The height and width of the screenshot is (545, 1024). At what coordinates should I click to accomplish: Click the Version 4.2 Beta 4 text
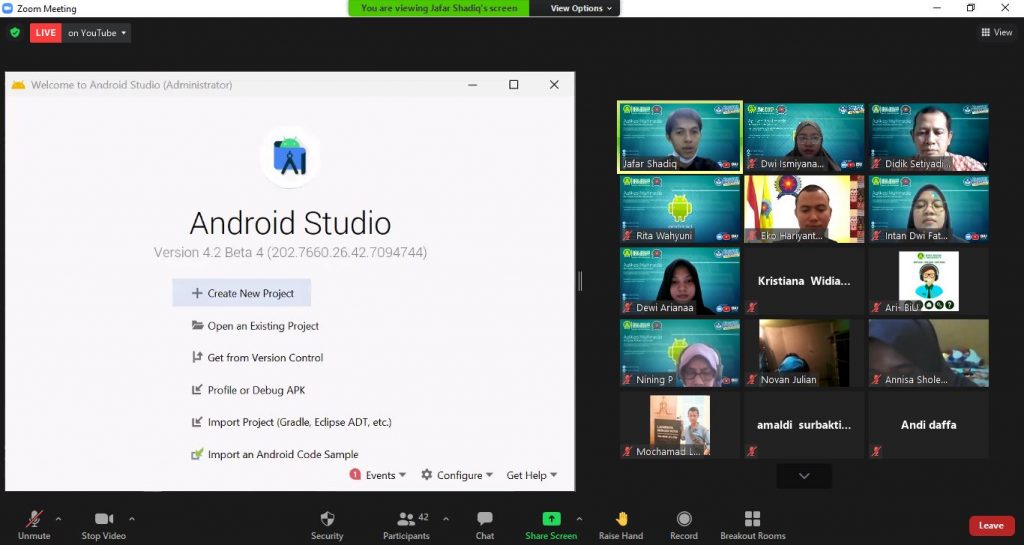click(x=290, y=253)
